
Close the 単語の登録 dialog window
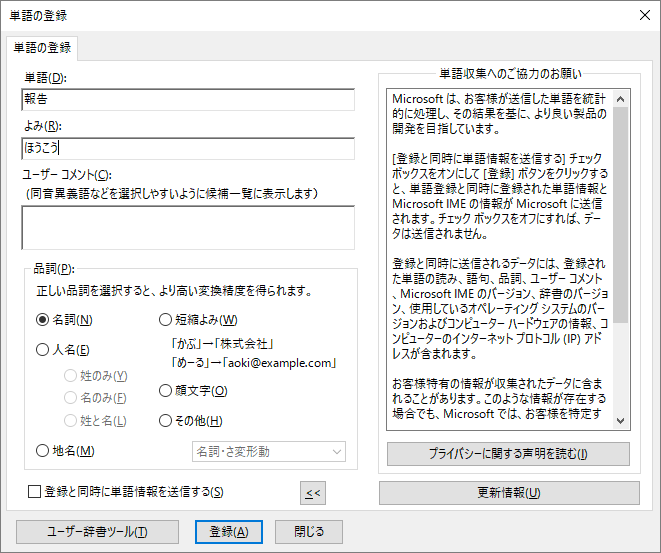coord(645,15)
